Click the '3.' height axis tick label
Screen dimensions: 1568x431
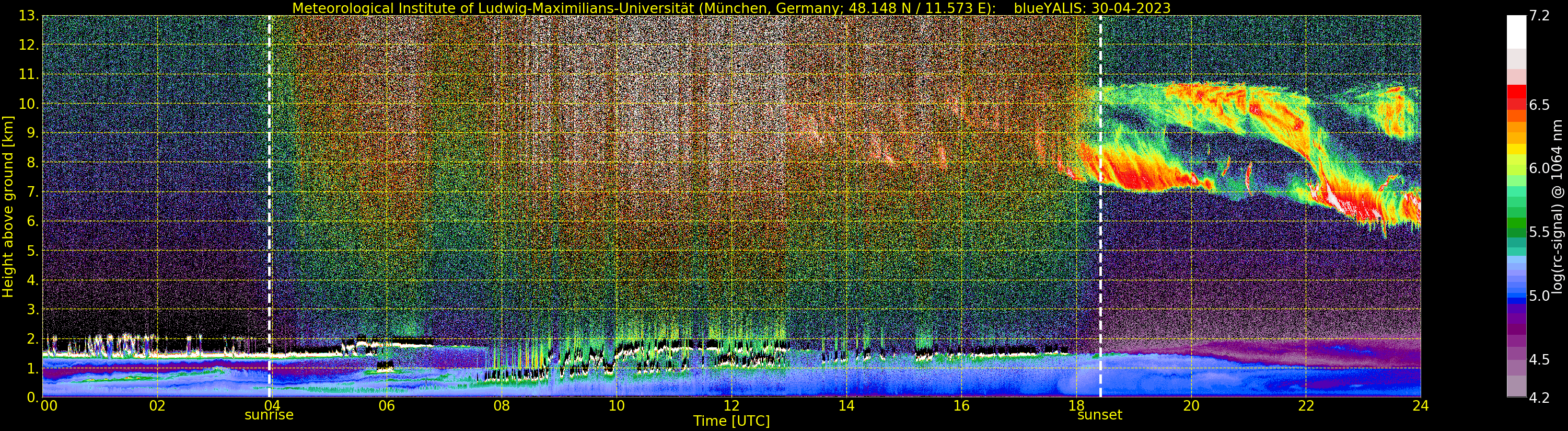point(33,309)
